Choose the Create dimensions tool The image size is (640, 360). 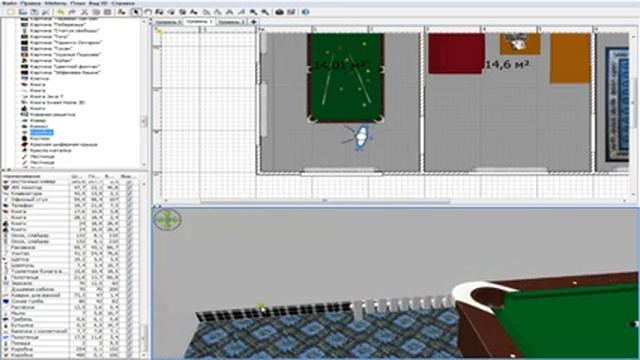(182, 12)
